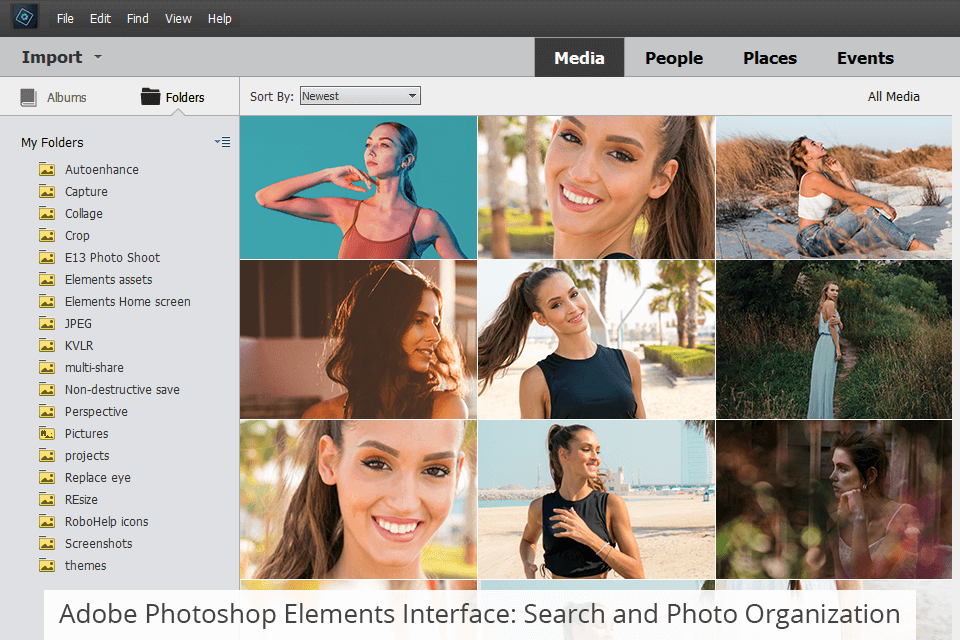Show the Albums panel

54,97
